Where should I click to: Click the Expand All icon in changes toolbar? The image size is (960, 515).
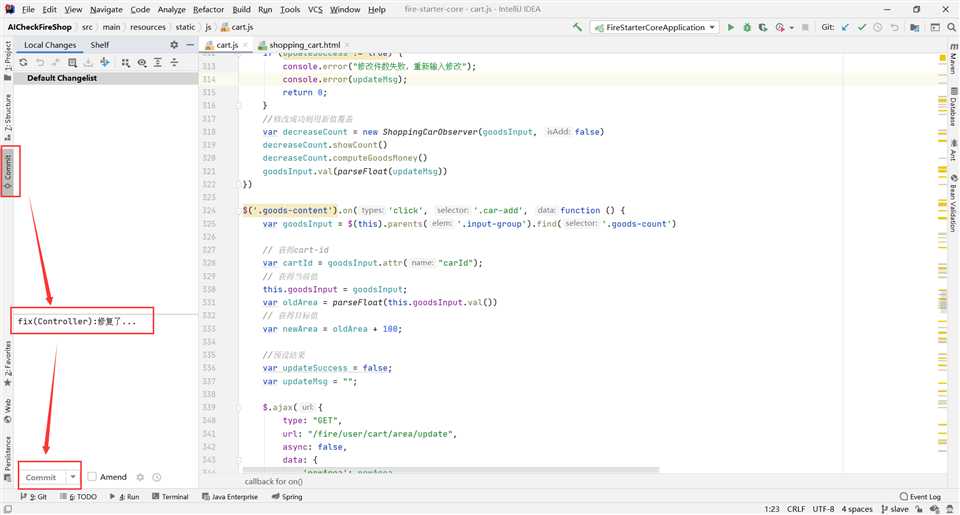coord(158,62)
